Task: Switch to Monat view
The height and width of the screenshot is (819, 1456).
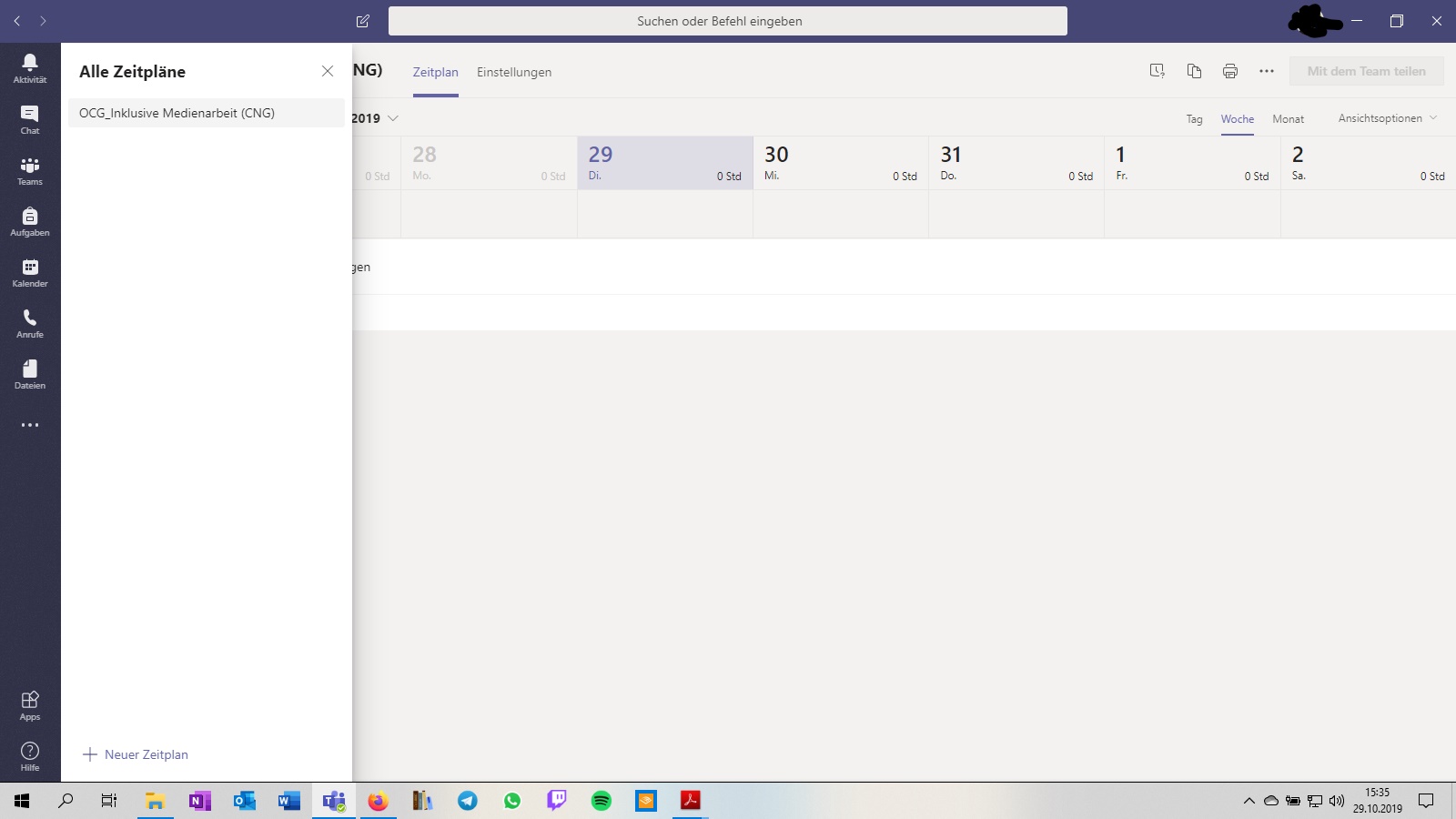Action: (x=1289, y=119)
